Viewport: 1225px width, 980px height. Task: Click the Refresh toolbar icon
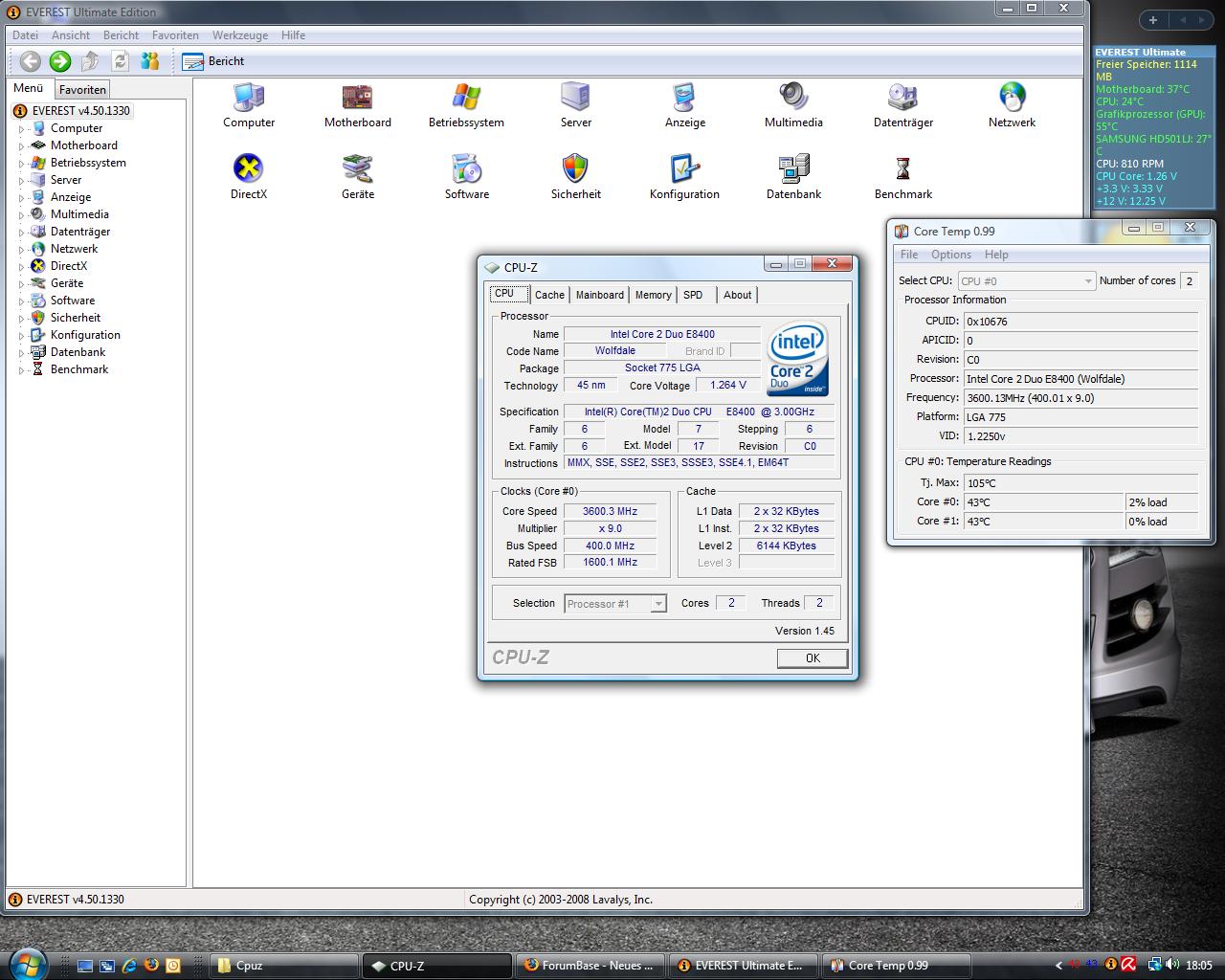tap(120, 61)
